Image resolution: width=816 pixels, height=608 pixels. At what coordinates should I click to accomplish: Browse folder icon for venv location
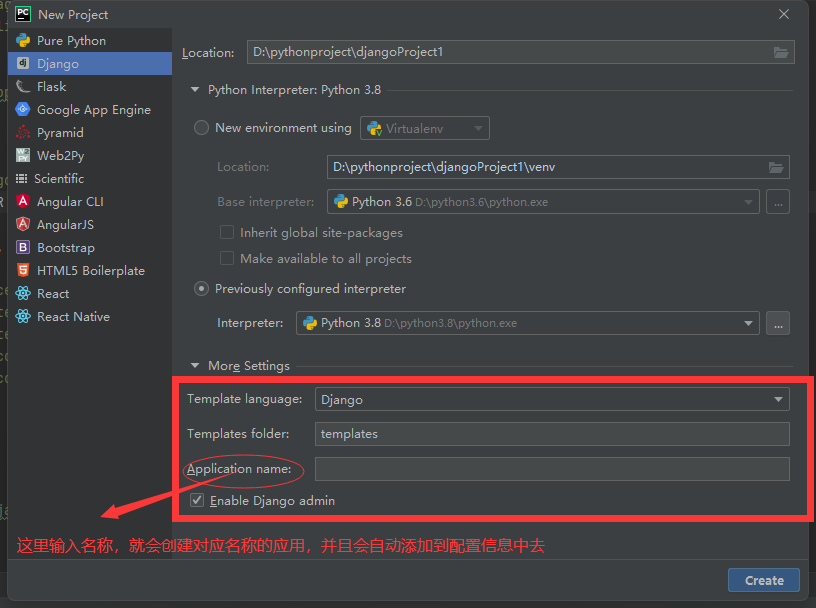776,167
